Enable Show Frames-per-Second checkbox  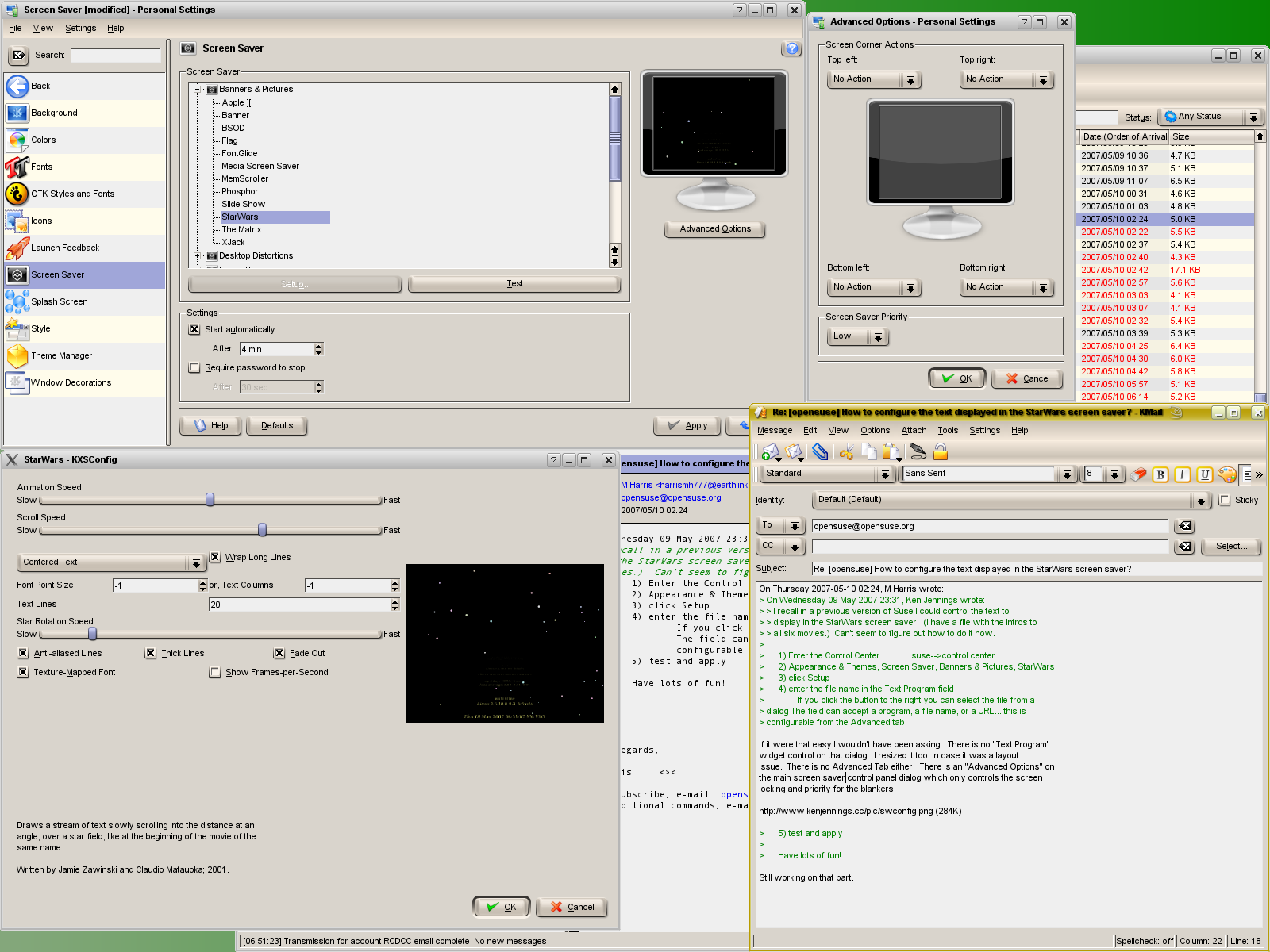point(215,672)
